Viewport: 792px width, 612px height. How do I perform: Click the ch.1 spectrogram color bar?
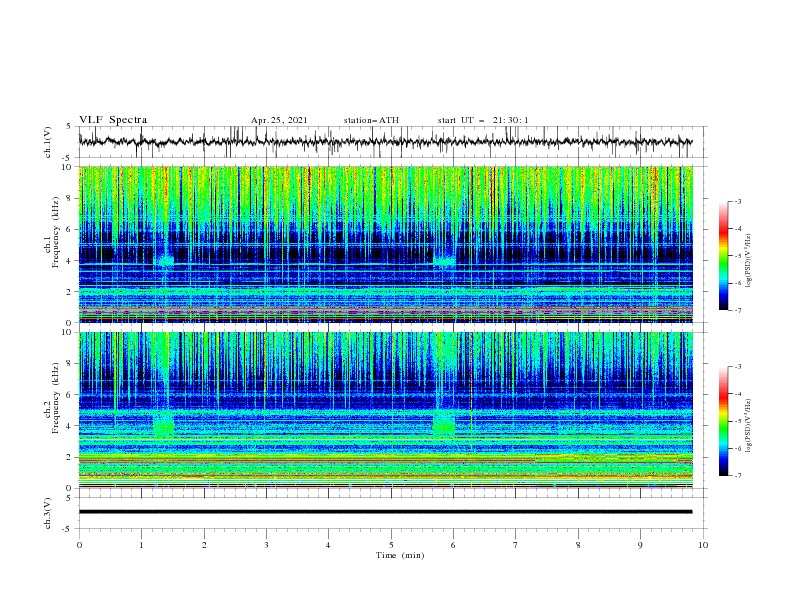coord(723,256)
